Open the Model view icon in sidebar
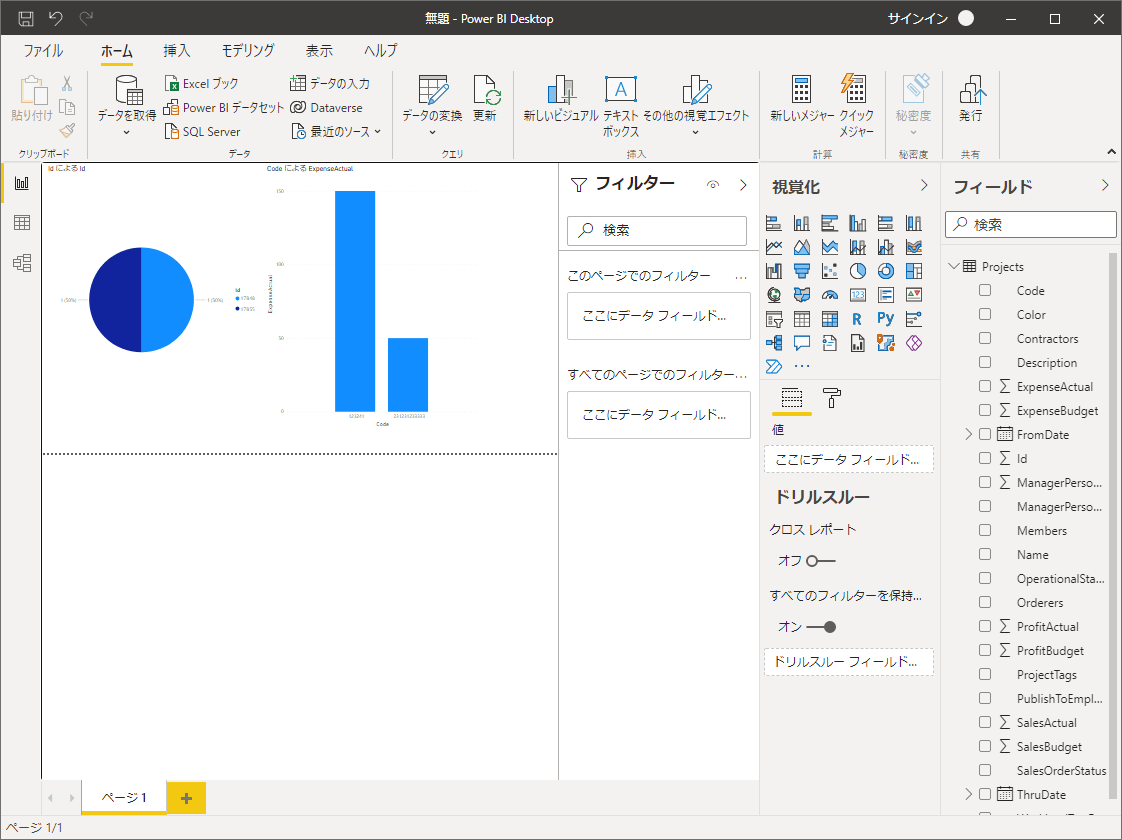 tap(21, 263)
